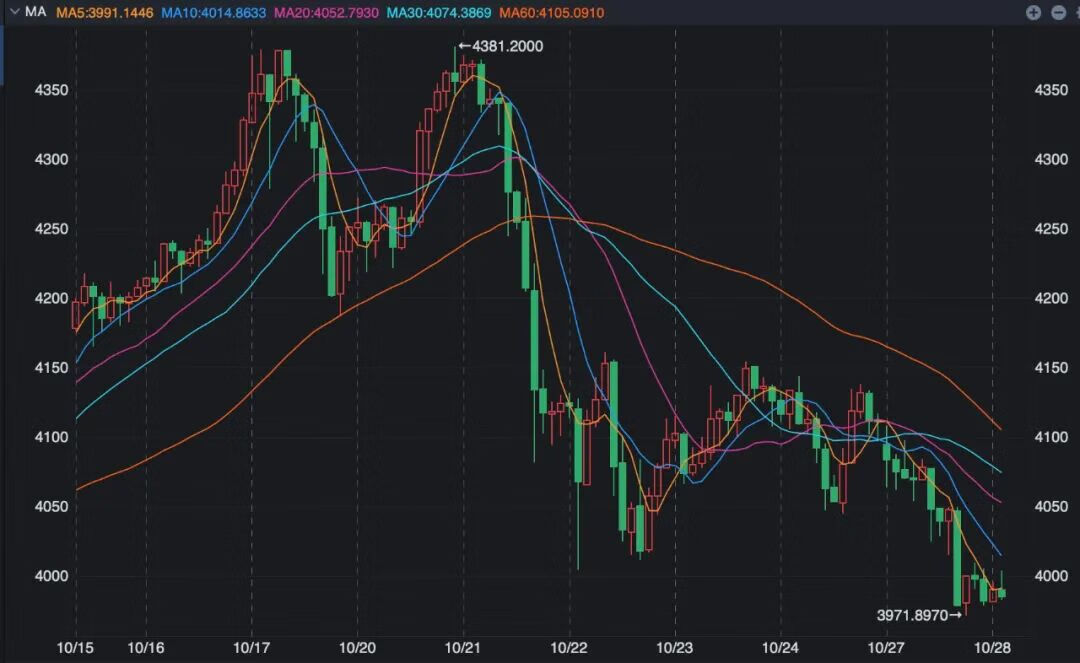This screenshot has width=1080, height=663.
Task: Click the 10/21 date on time axis
Action: [x=463, y=648]
